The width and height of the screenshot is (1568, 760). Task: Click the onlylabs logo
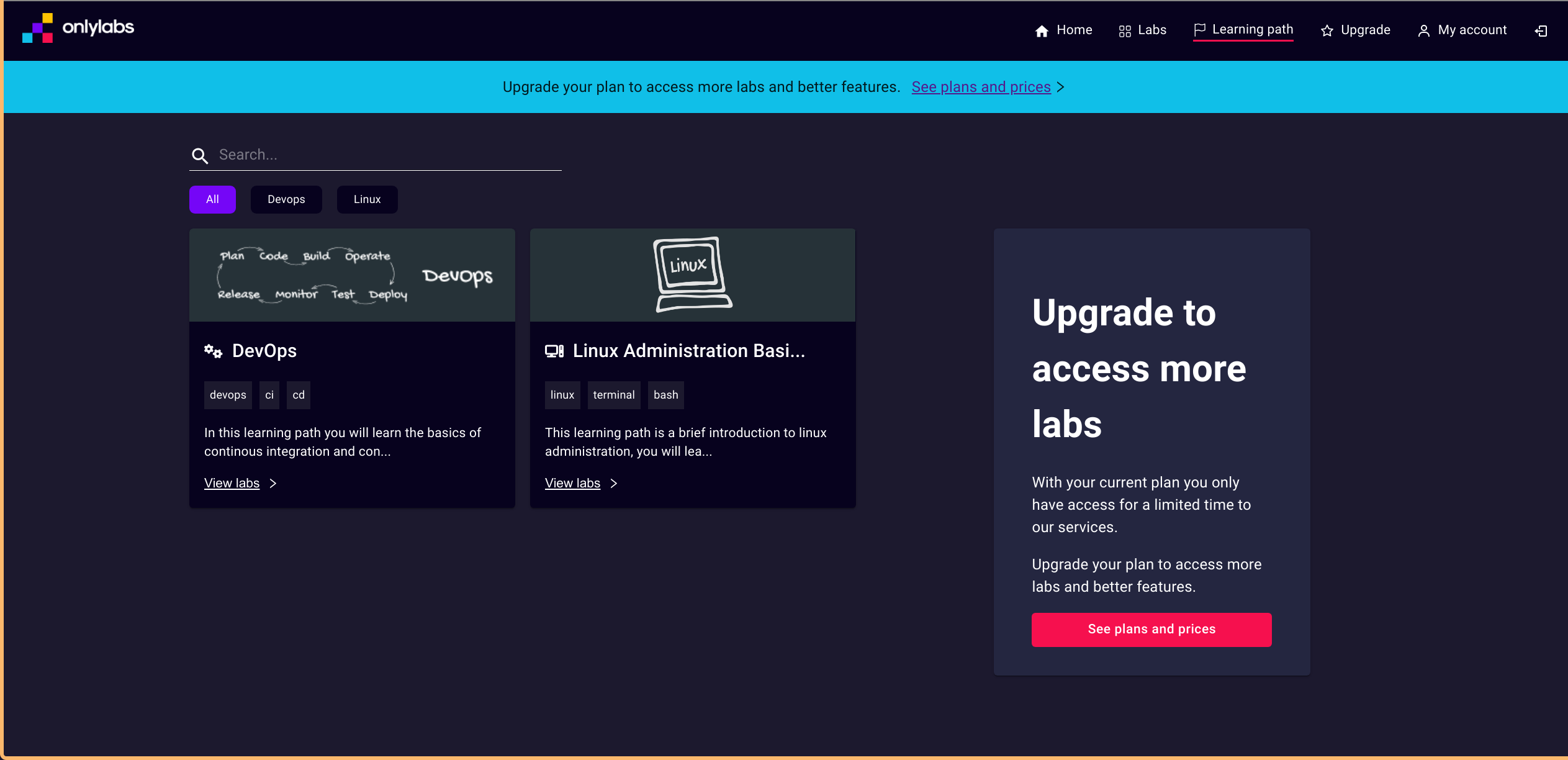tap(78, 28)
